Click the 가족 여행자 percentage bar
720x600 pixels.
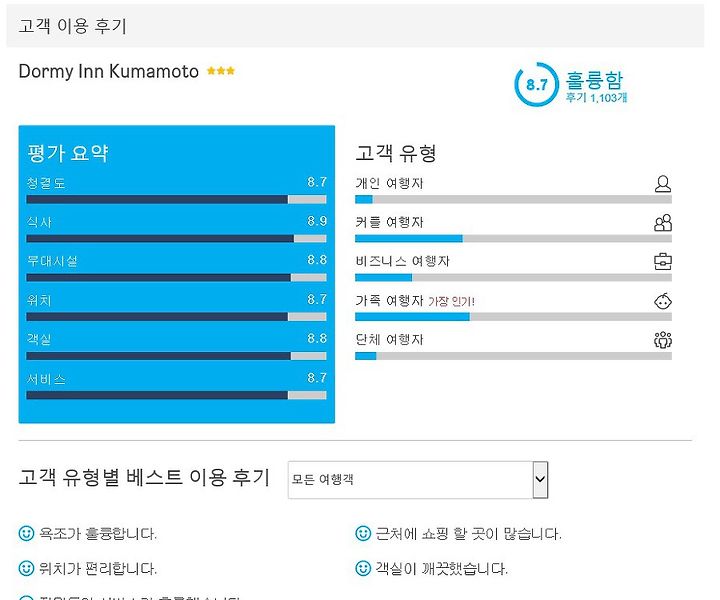513,317
